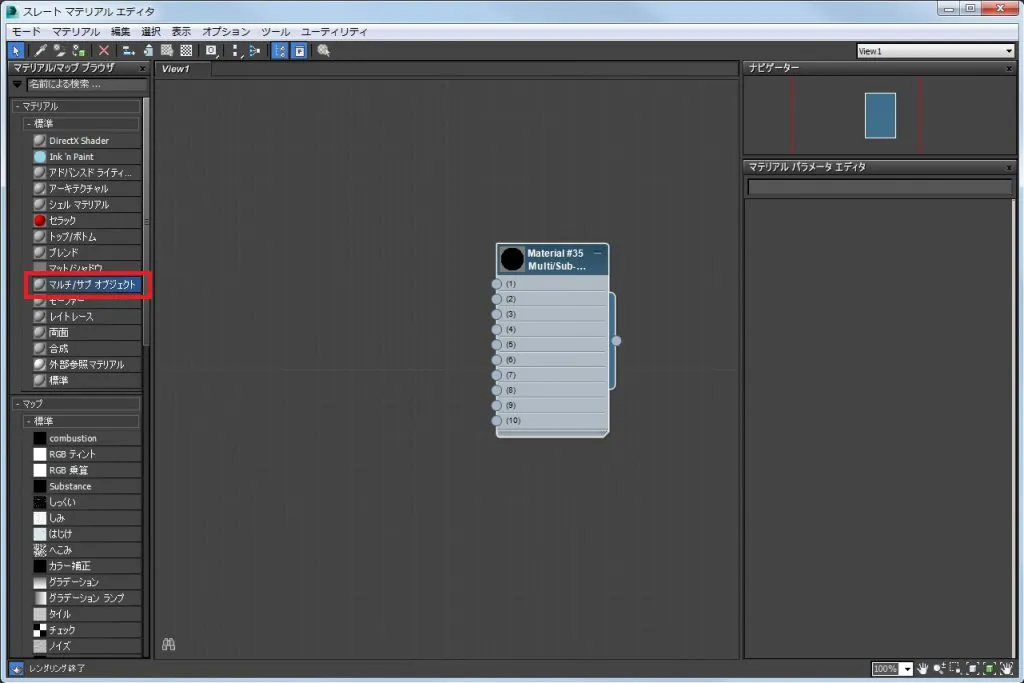Open the マテリアル menu
Image resolution: width=1024 pixels, height=683 pixels.
[76, 31]
